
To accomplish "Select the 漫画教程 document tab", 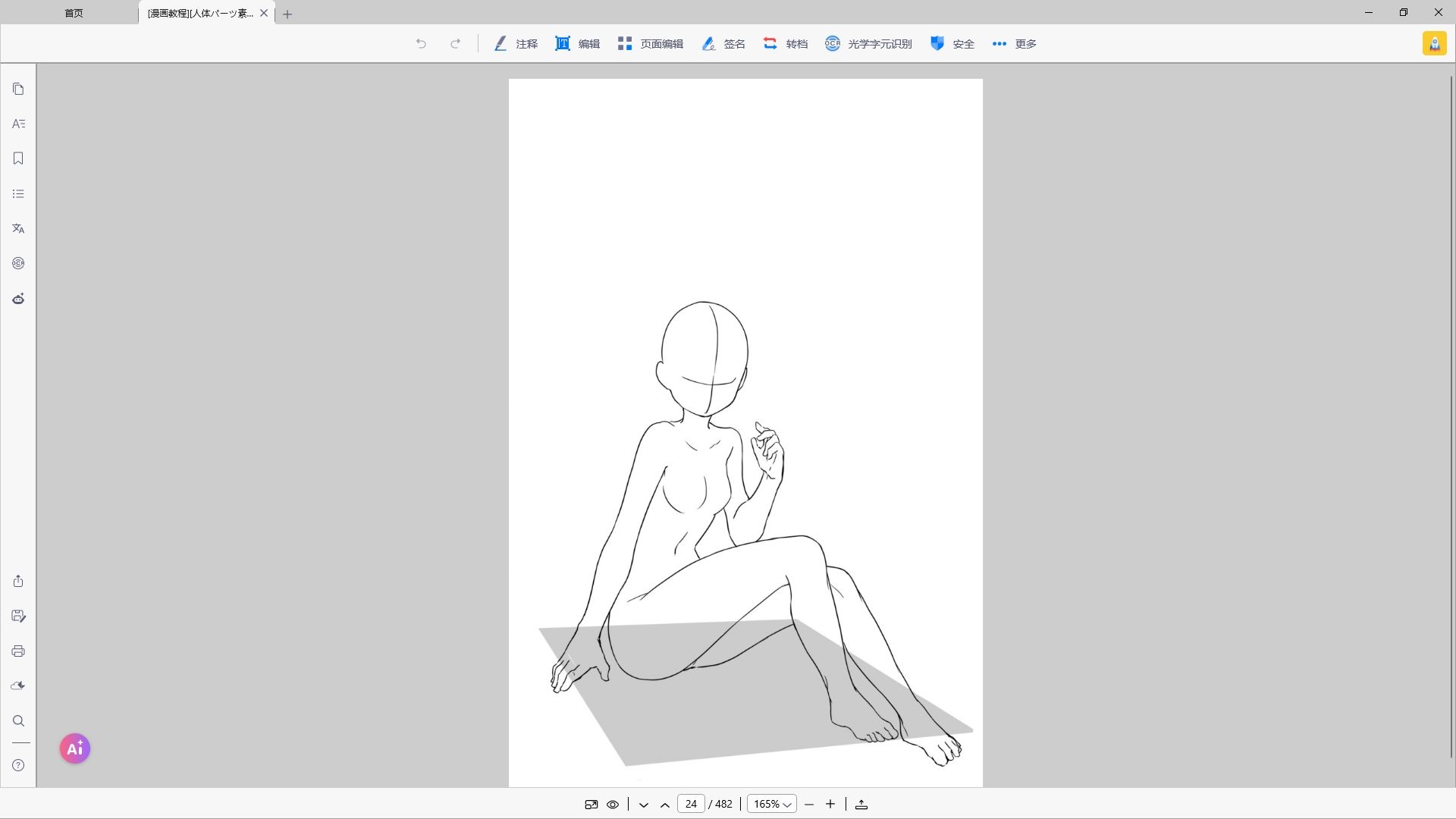I will pyautogui.click(x=200, y=14).
